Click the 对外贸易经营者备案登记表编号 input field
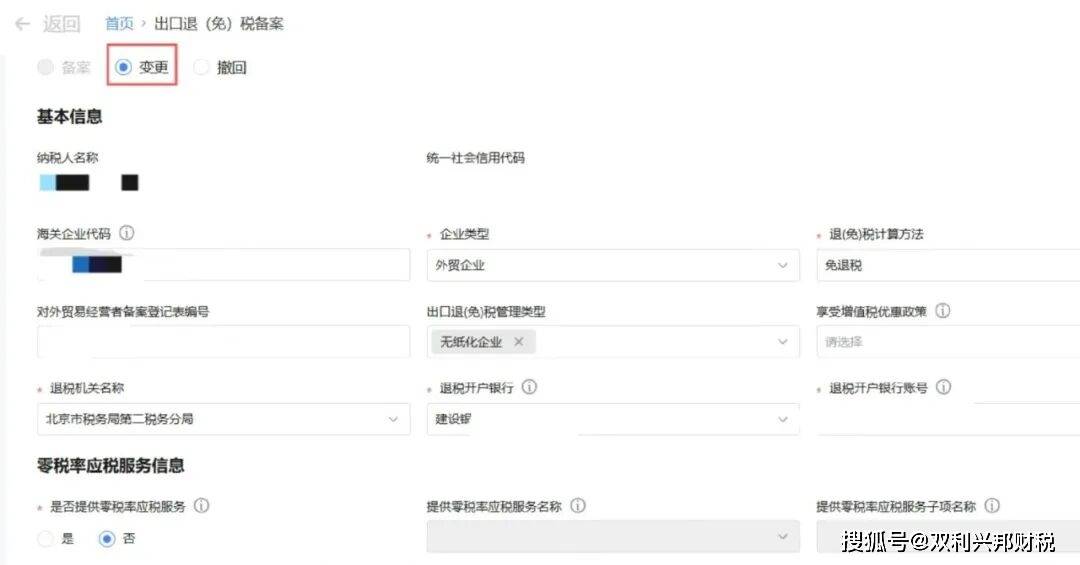 (223, 342)
